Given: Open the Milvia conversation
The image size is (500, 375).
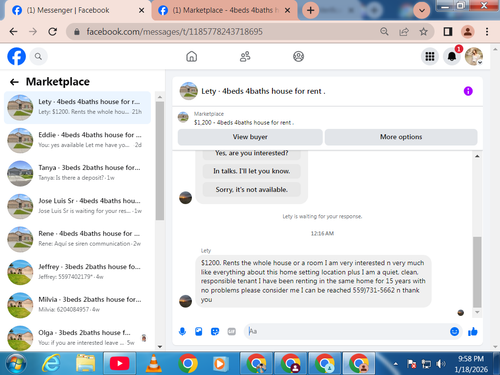Looking at the screenshot, I should [77, 305].
